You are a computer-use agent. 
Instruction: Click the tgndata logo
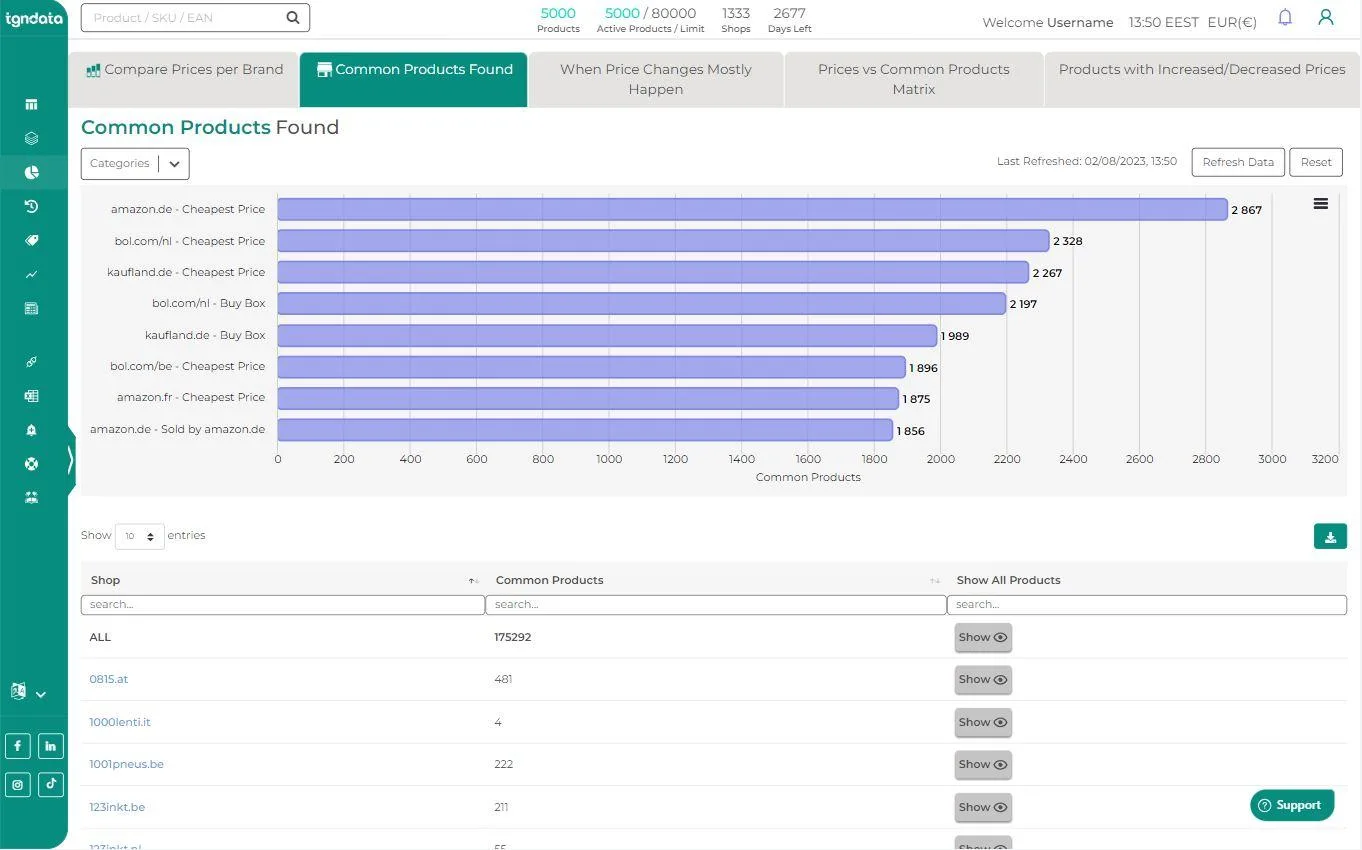coord(32,18)
